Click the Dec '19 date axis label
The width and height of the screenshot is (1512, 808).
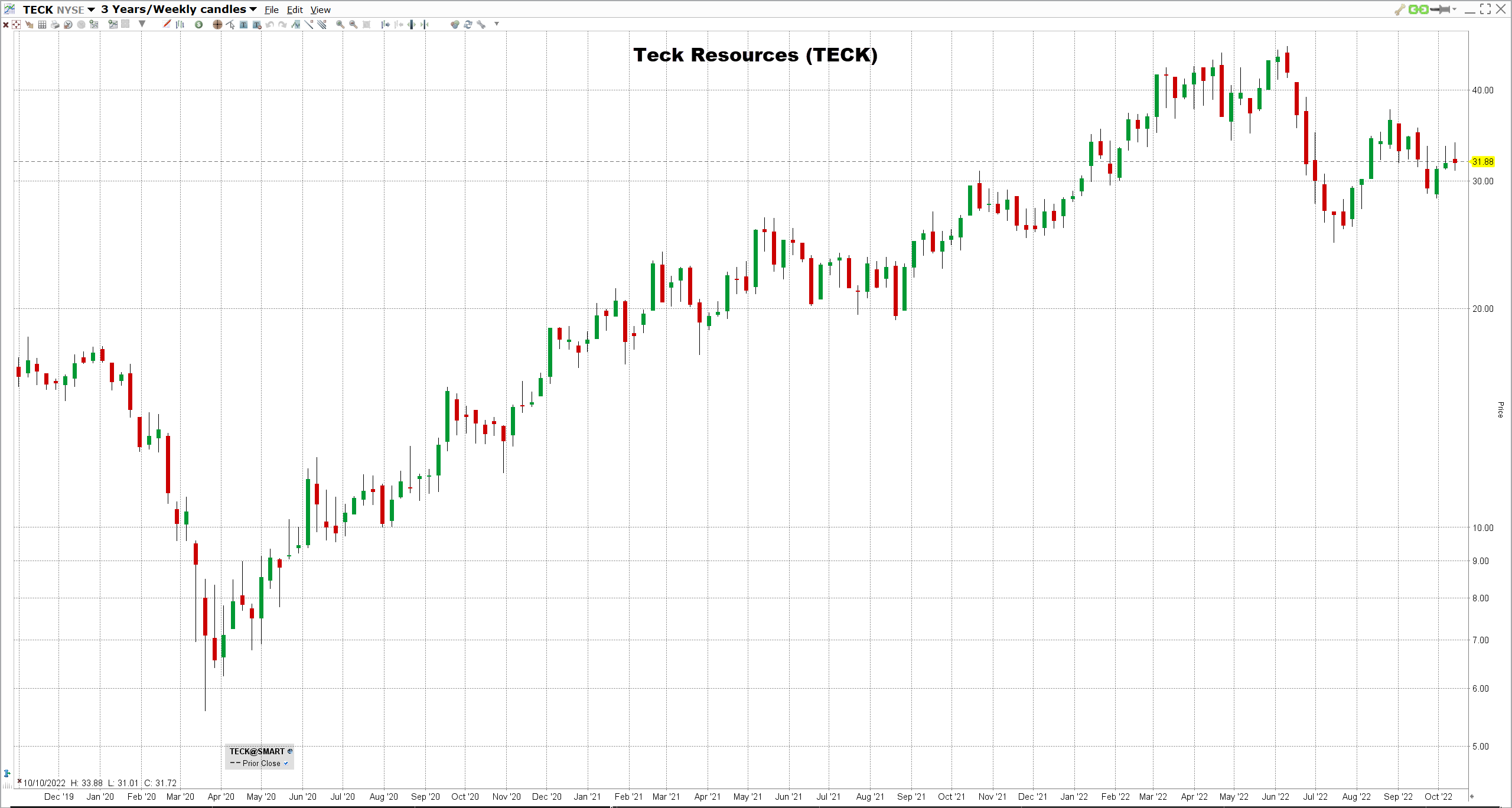coord(59,797)
